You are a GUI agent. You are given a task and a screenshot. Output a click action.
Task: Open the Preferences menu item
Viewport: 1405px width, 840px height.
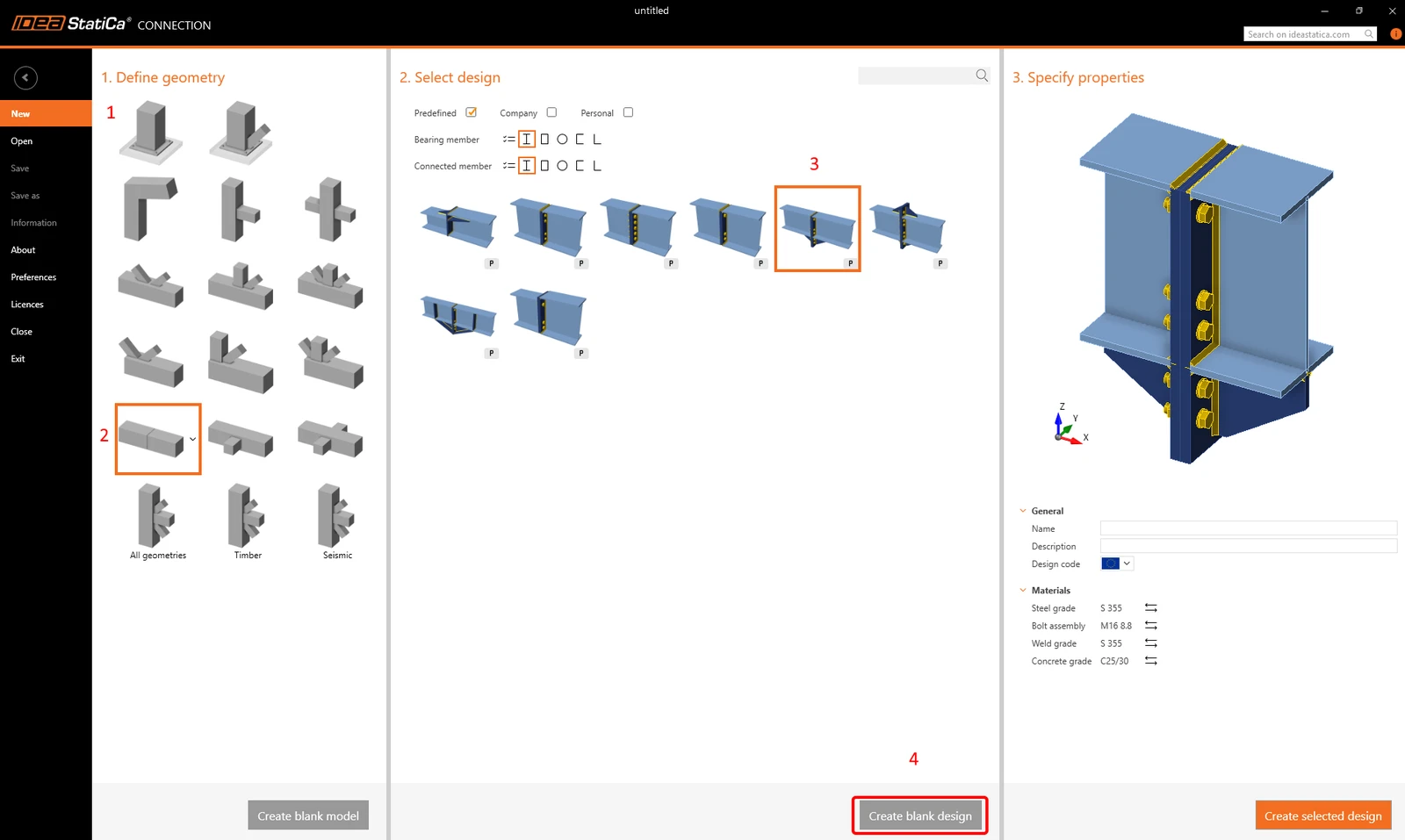[x=33, y=277]
